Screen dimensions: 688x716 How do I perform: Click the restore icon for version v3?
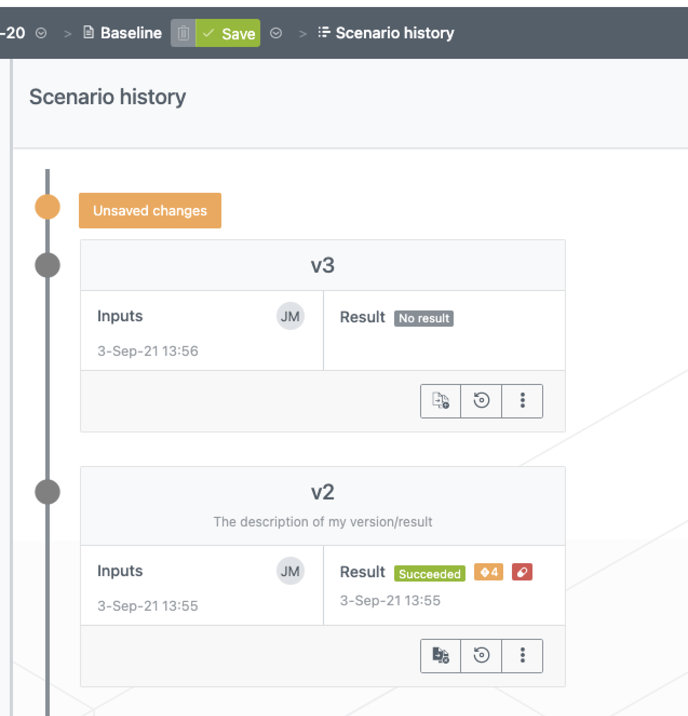(482, 401)
